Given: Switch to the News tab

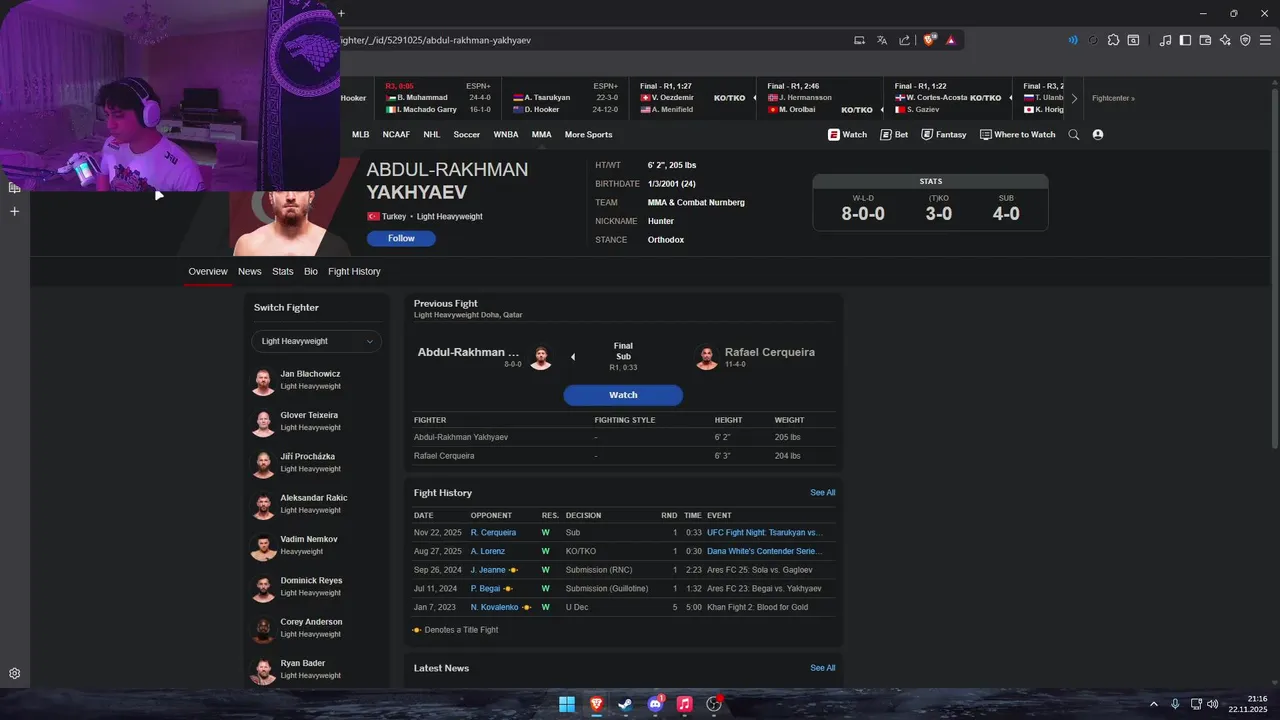Looking at the screenshot, I should 250,271.
